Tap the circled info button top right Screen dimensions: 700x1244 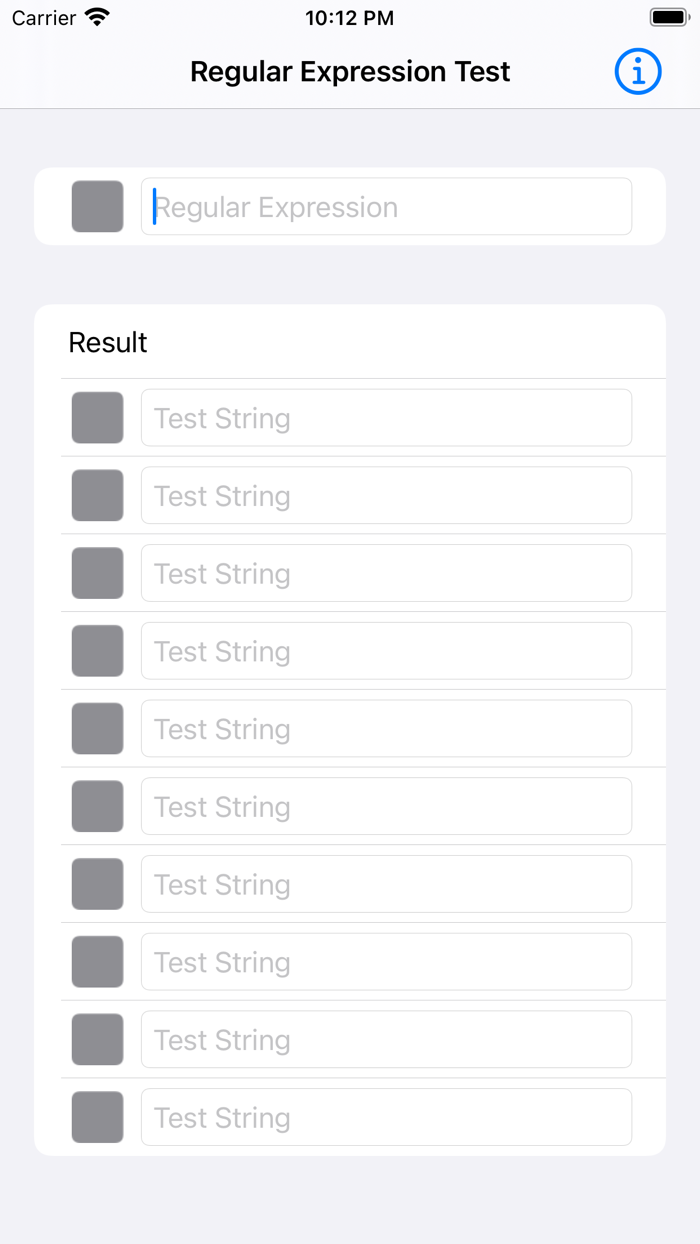click(638, 71)
